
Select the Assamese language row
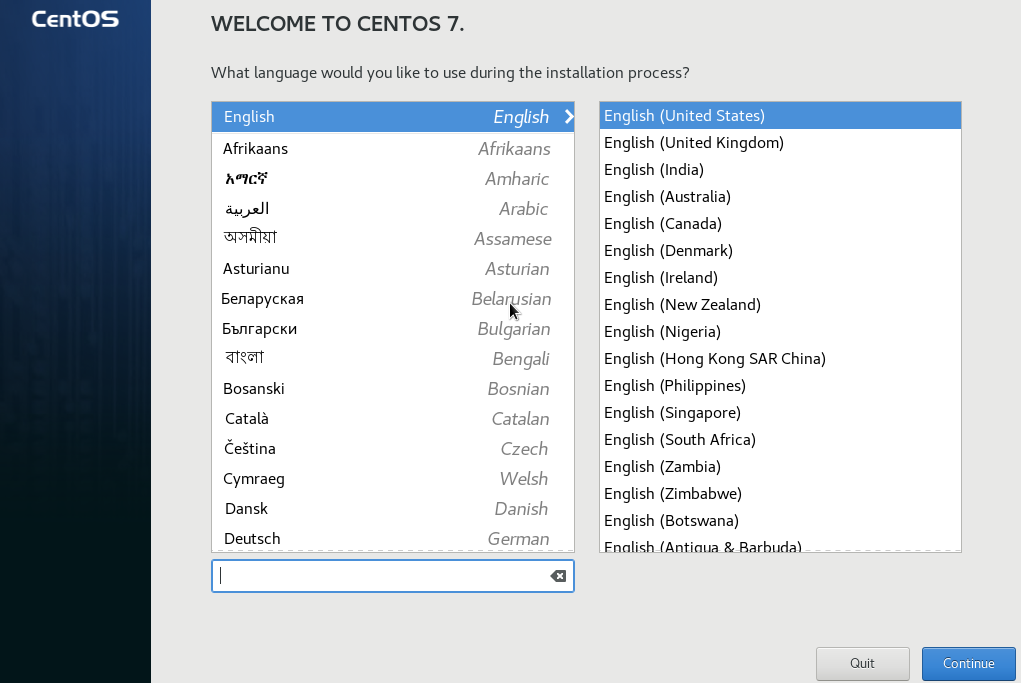[393, 239]
